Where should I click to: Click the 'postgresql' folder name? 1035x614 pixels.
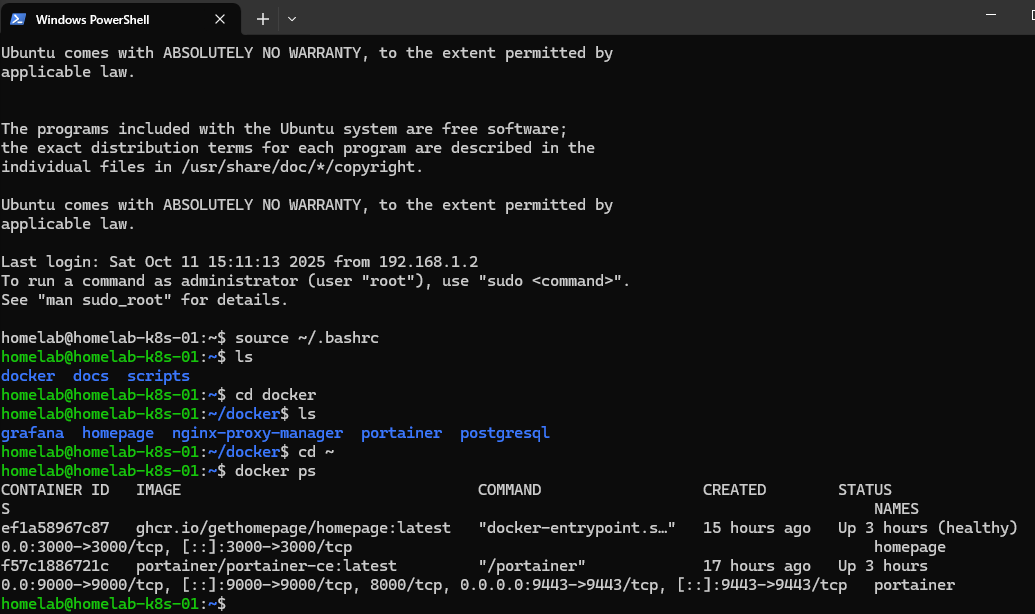point(504,433)
